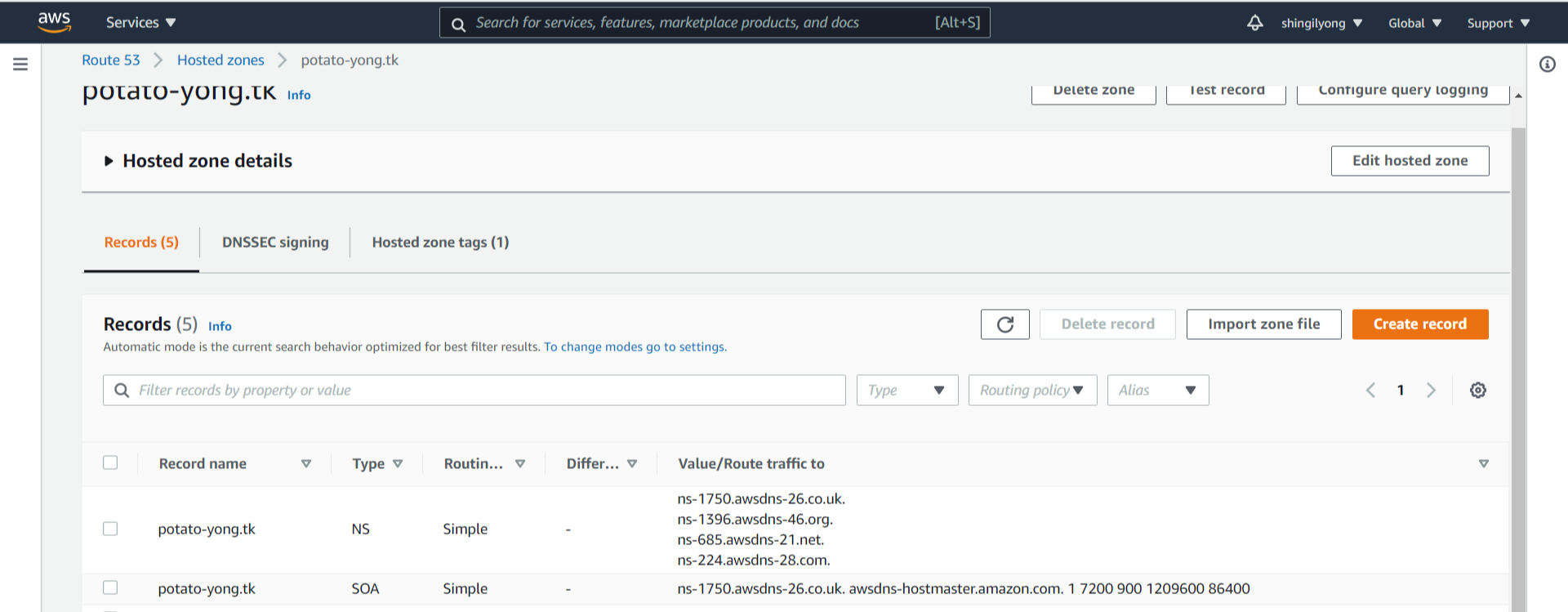Sort by Value/Route traffic to arrow
This screenshot has width=1568, height=612.
pos(1484,463)
